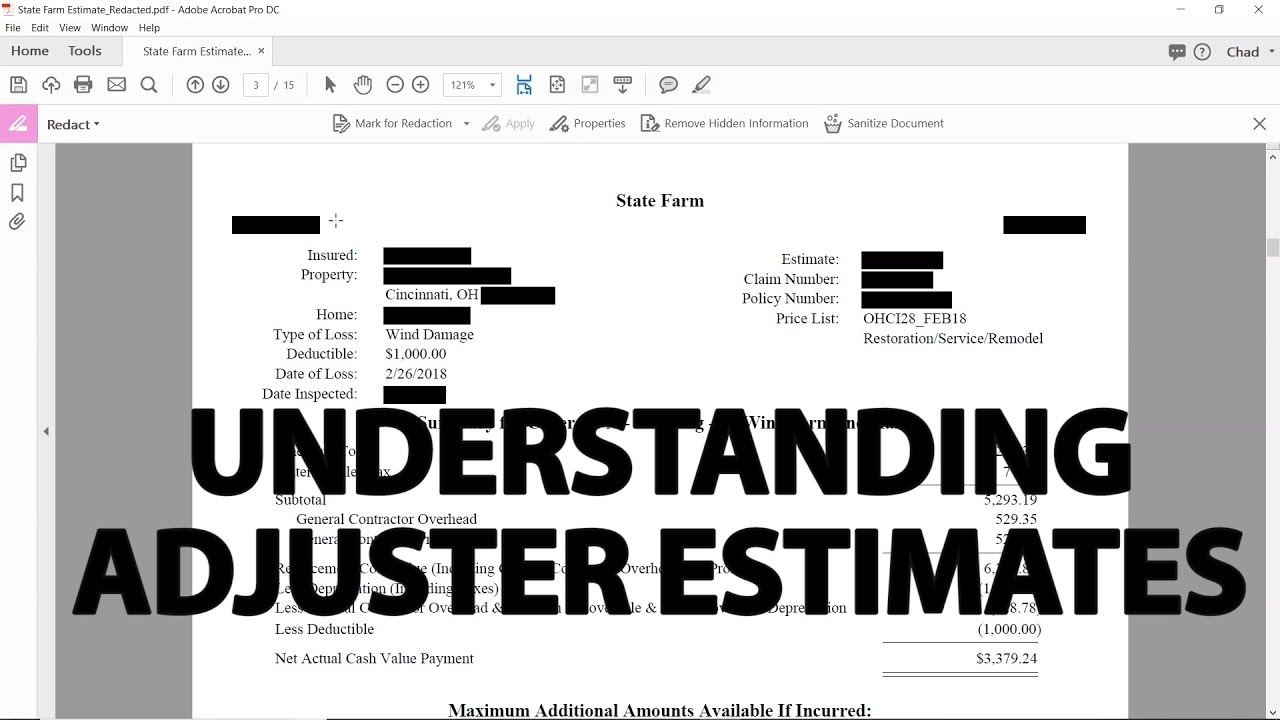Click the page number input field
The height and width of the screenshot is (720, 1280).
pos(256,85)
